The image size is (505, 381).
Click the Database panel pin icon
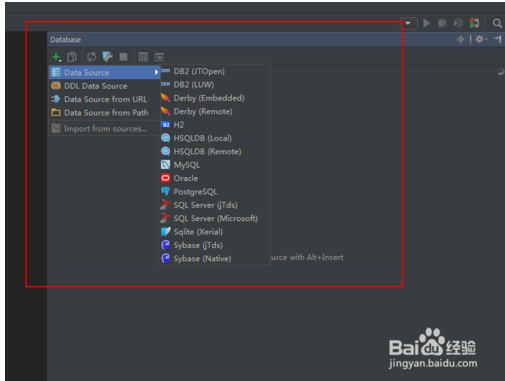(x=461, y=39)
